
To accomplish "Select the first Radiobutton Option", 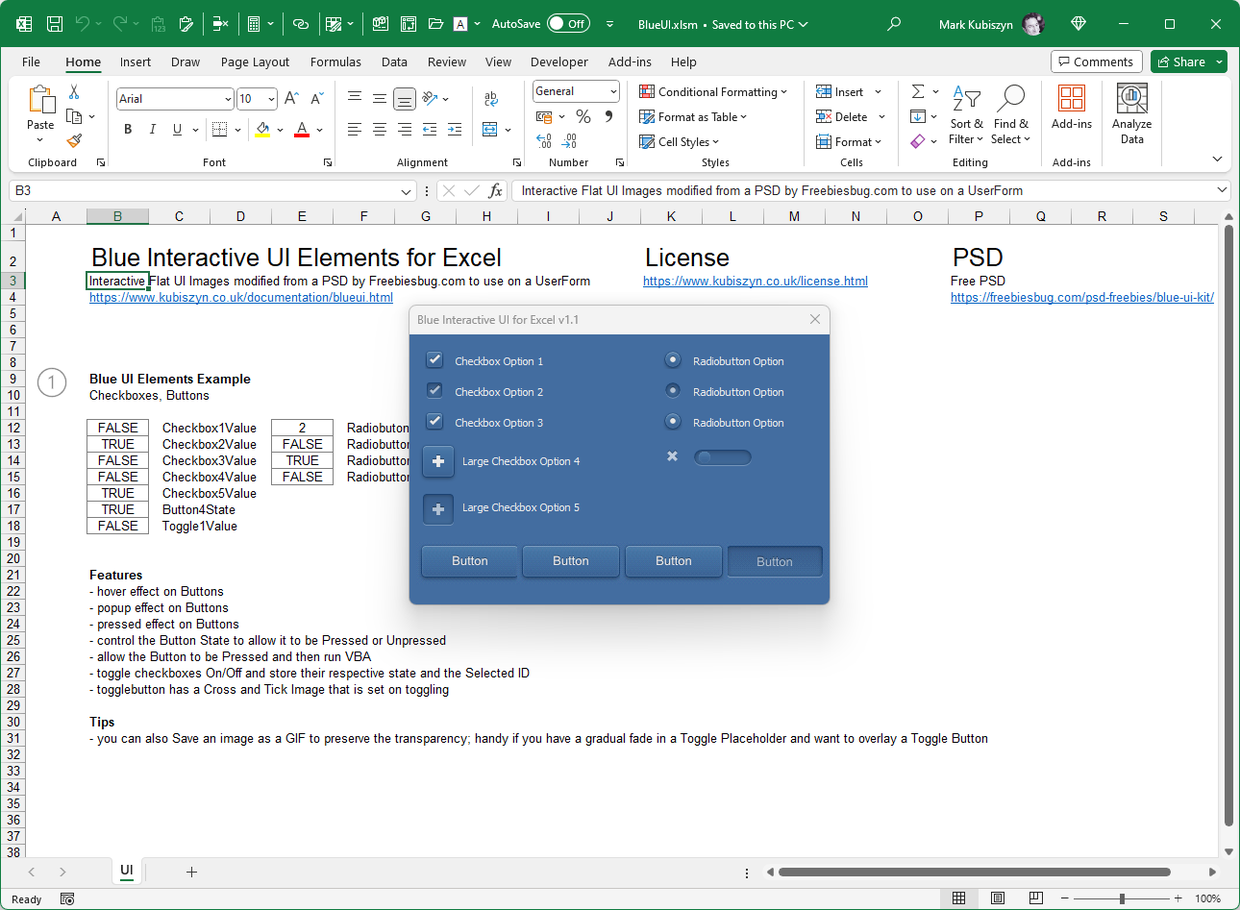I will click(x=673, y=360).
